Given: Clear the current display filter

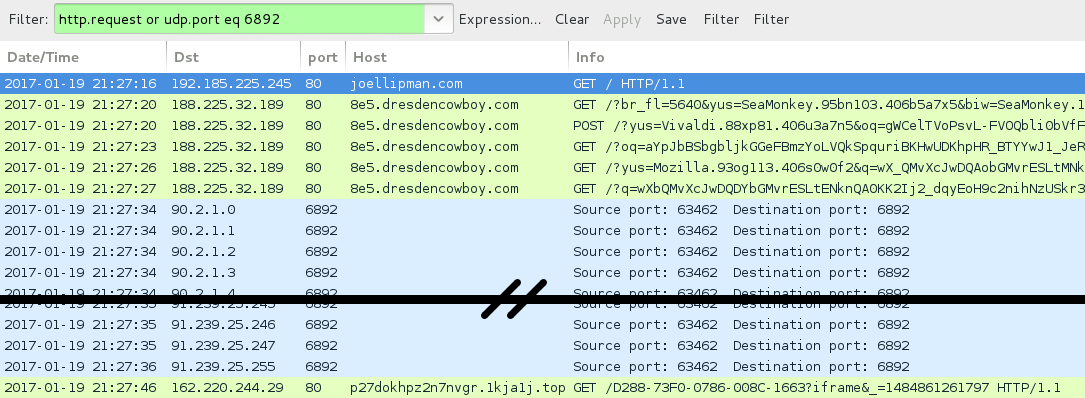Looking at the screenshot, I should point(572,19).
